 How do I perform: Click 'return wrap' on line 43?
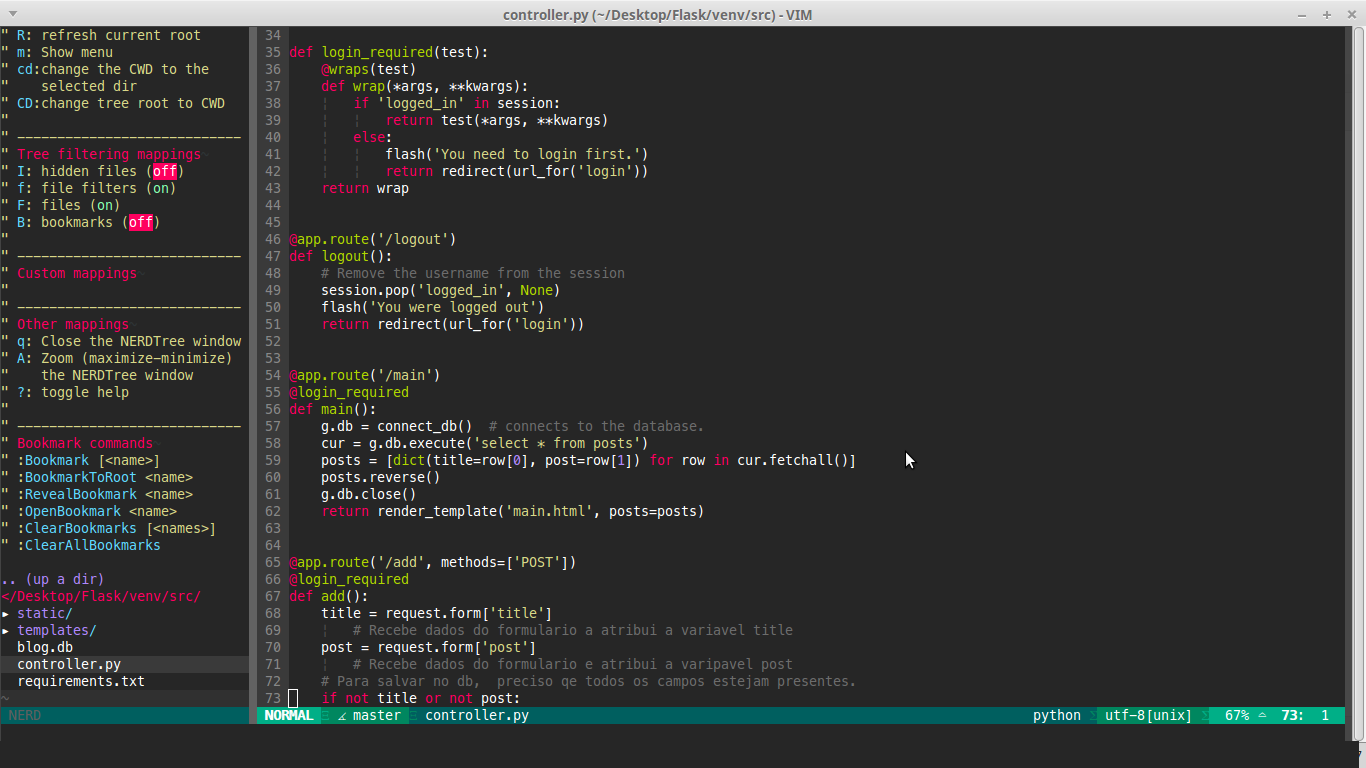pos(365,188)
